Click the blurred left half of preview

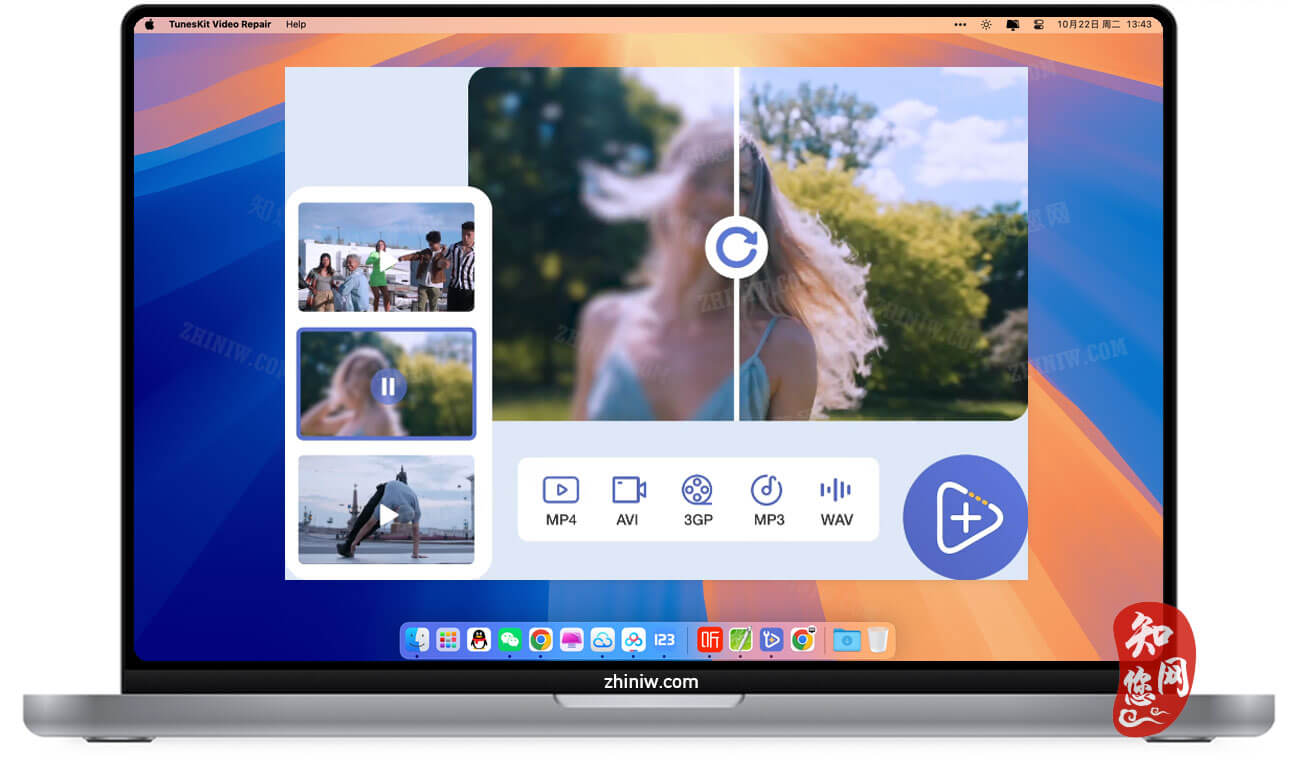[602, 243]
